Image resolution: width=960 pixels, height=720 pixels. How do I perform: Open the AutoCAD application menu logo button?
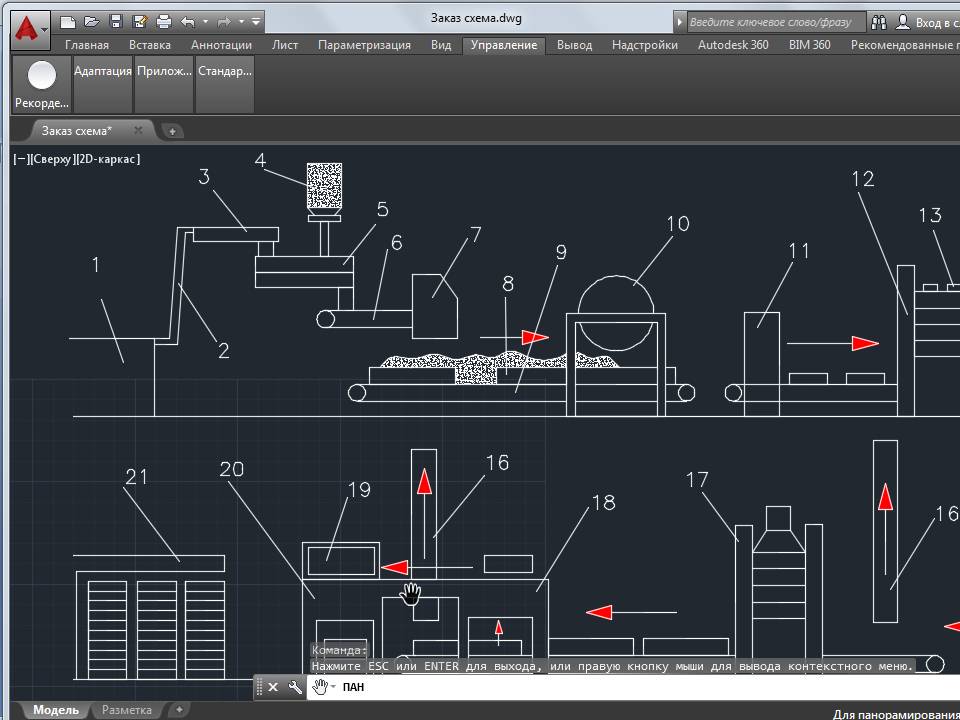[x=29, y=31]
